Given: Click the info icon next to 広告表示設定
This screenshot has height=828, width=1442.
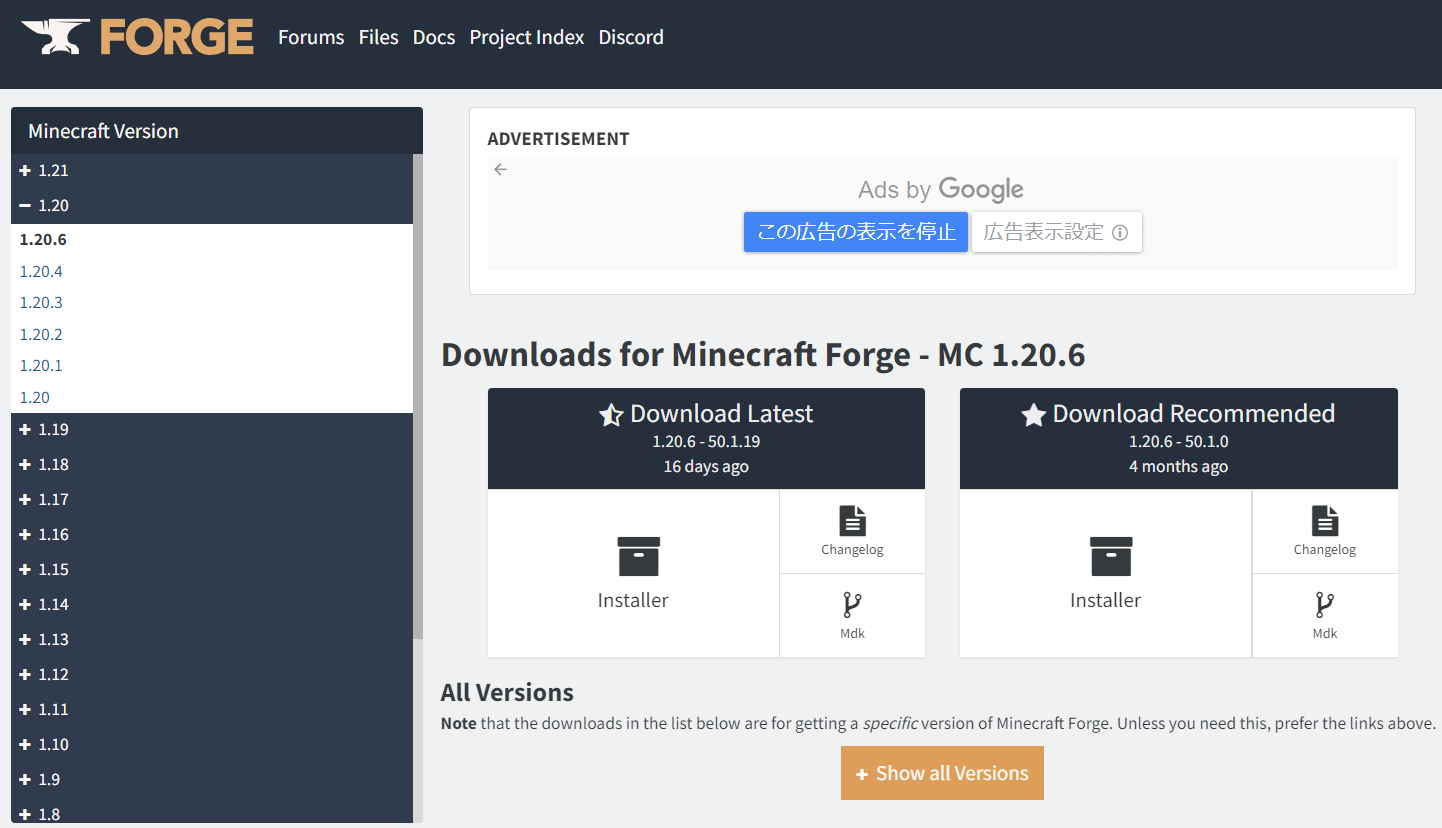Looking at the screenshot, I should click(x=1119, y=232).
